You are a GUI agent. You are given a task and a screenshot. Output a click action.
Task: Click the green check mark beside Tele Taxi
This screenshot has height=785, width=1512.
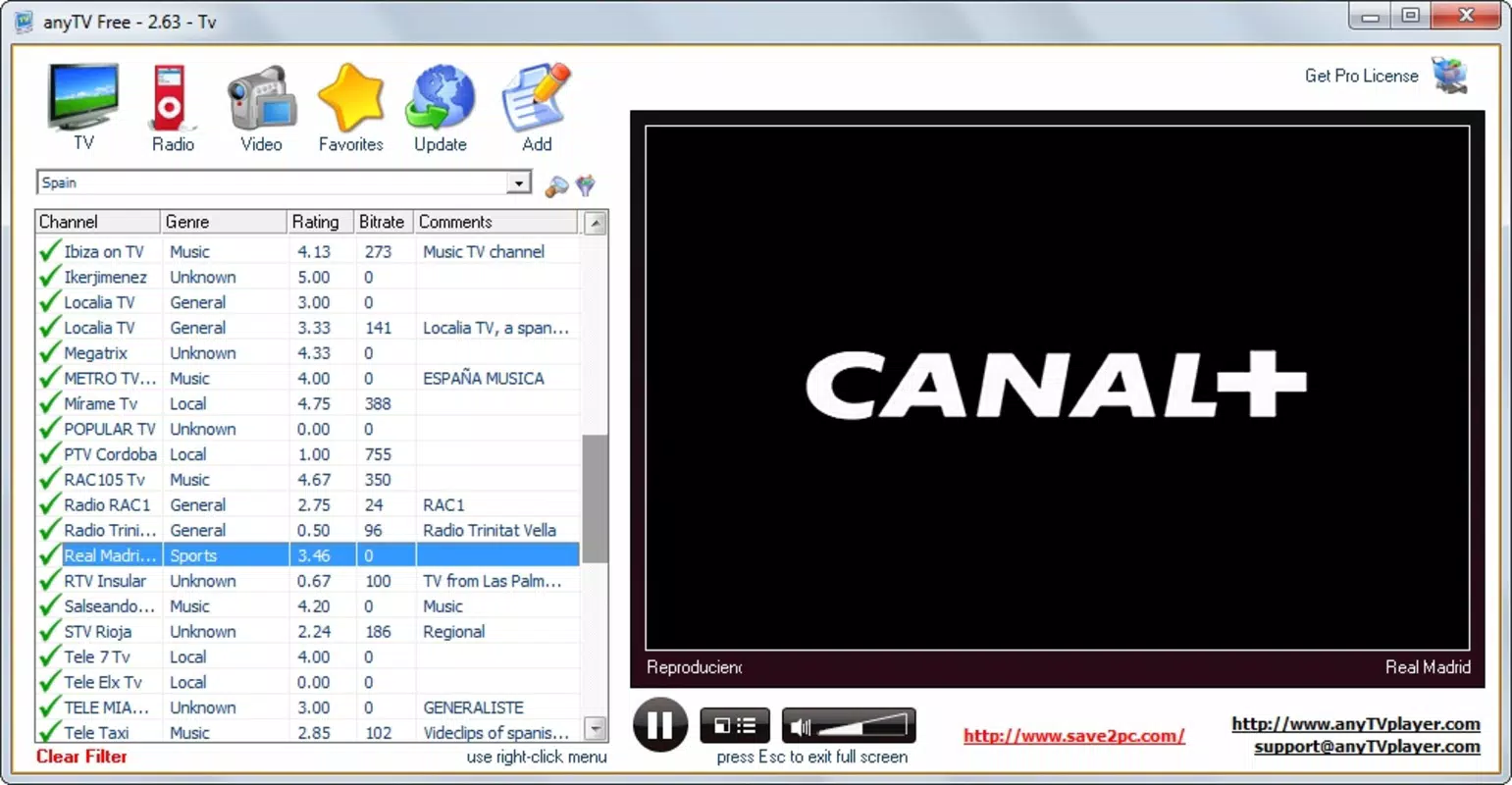[49, 732]
